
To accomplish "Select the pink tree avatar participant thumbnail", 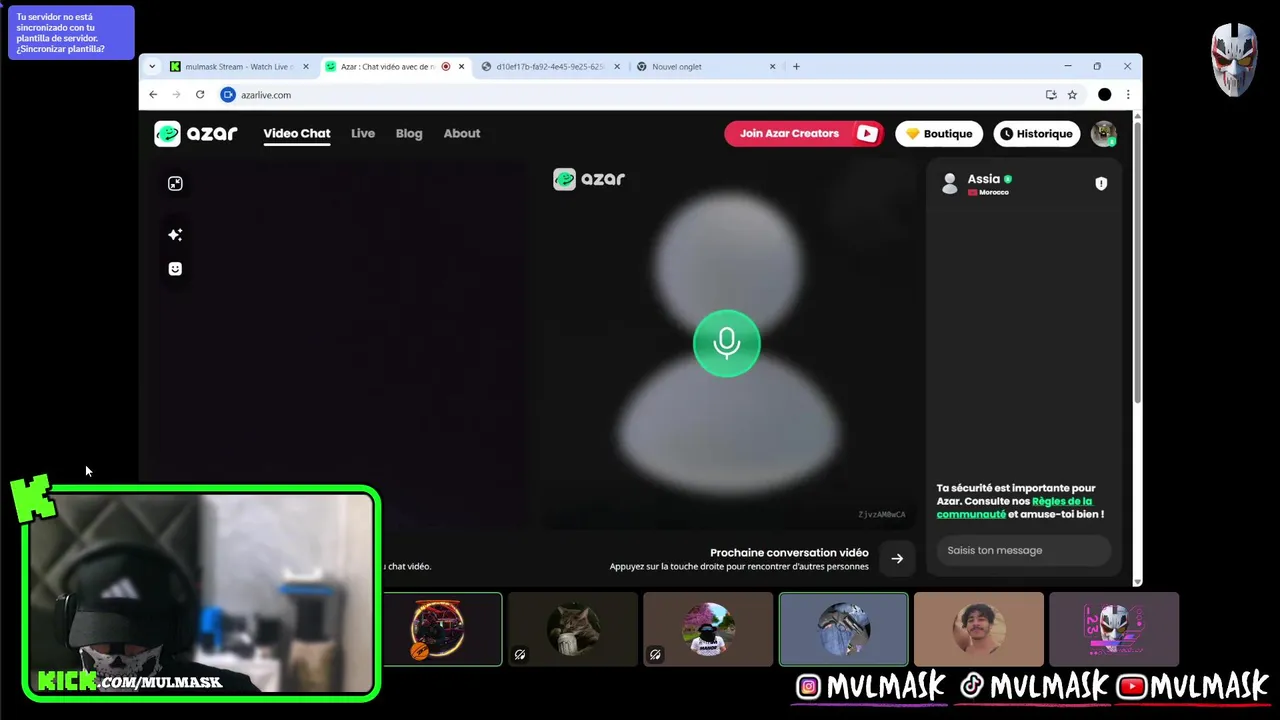I will pyautogui.click(x=708, y=629).
